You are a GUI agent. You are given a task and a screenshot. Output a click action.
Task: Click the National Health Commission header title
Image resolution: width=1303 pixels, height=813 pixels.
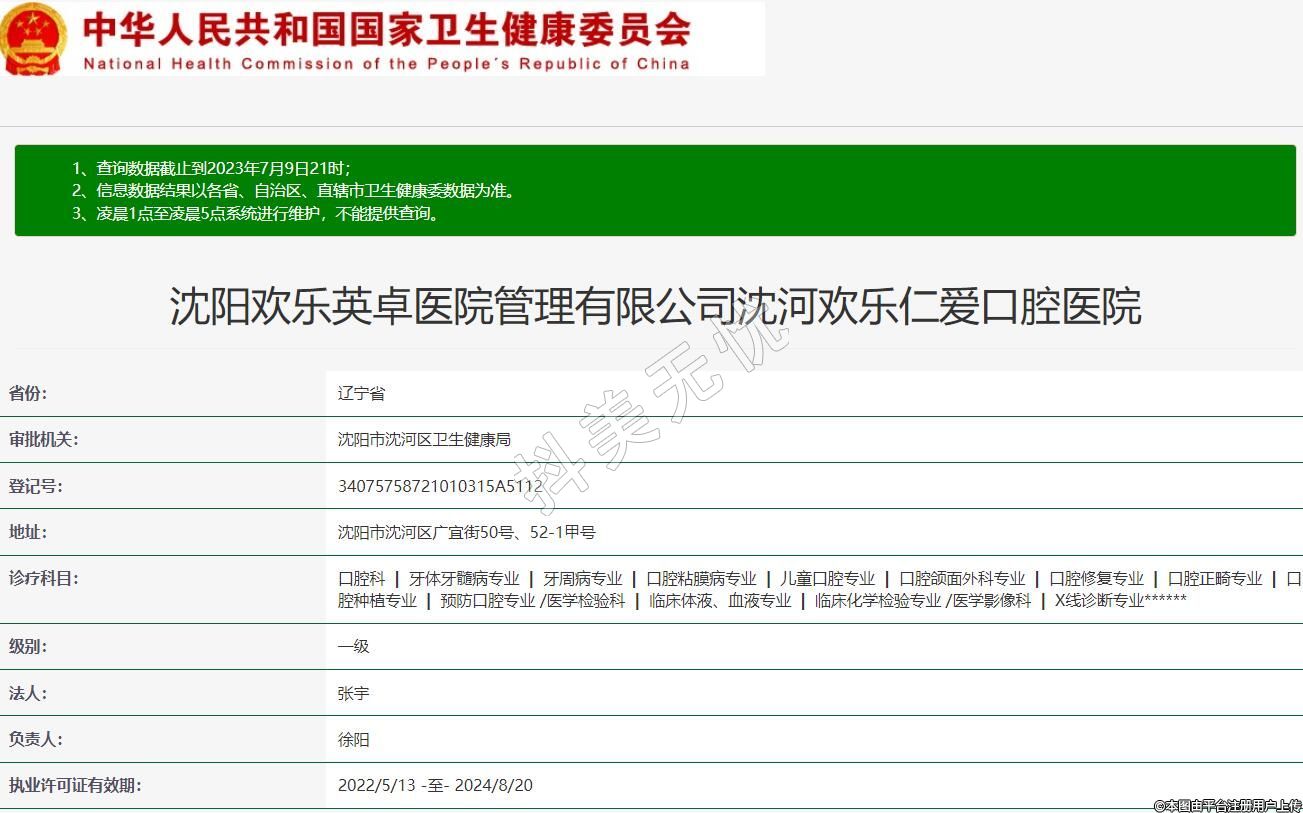click(386, 40)
